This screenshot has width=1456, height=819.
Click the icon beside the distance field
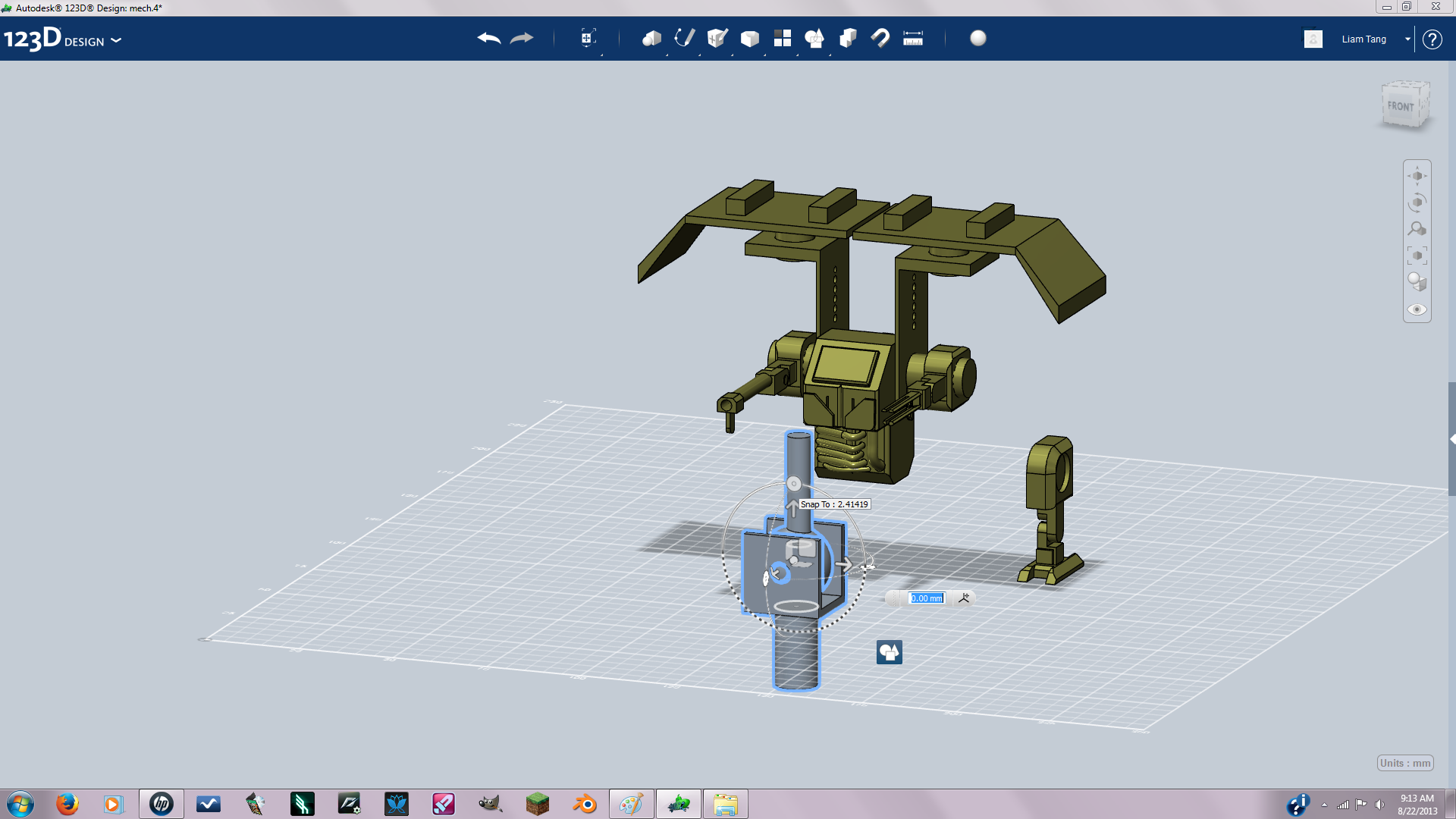pos(964,598)
